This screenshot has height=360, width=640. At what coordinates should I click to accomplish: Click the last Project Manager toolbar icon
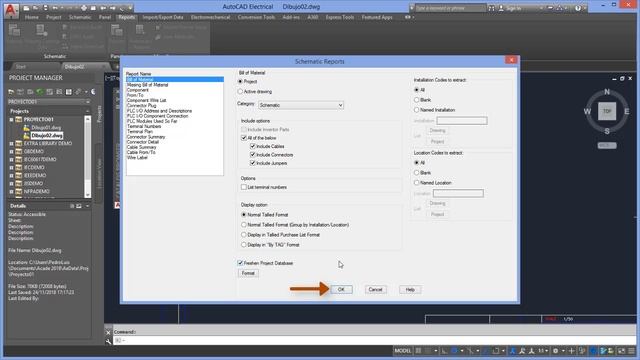tap(93, 92)
